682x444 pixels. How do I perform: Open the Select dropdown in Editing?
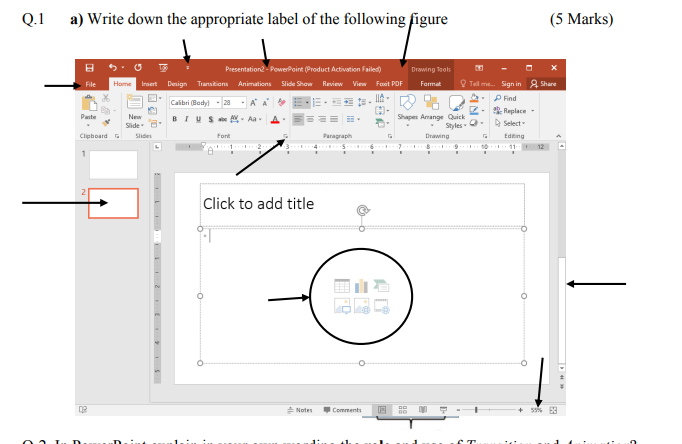click(510, 124)
